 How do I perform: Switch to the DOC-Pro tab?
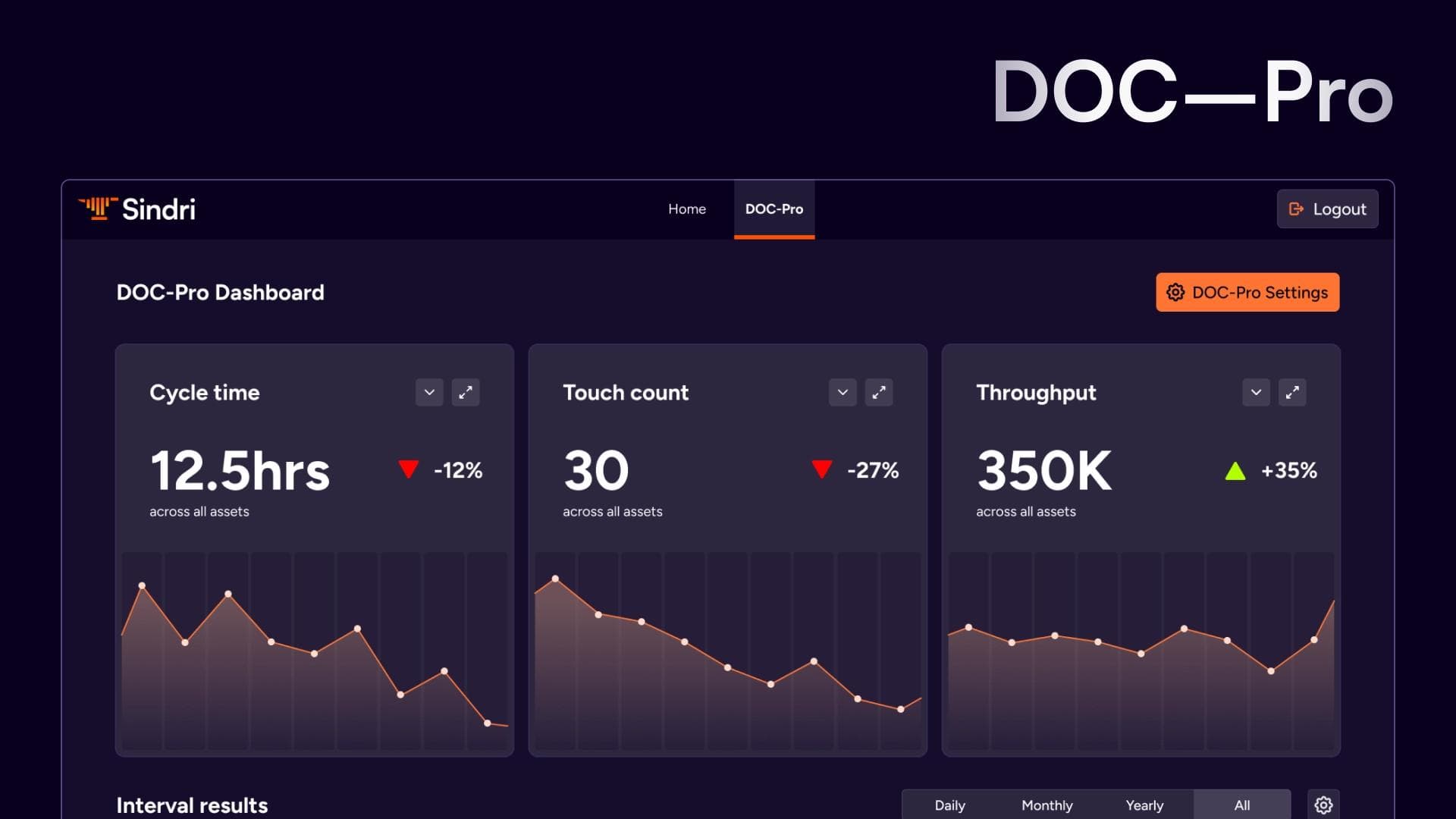(x=773, y=209)
